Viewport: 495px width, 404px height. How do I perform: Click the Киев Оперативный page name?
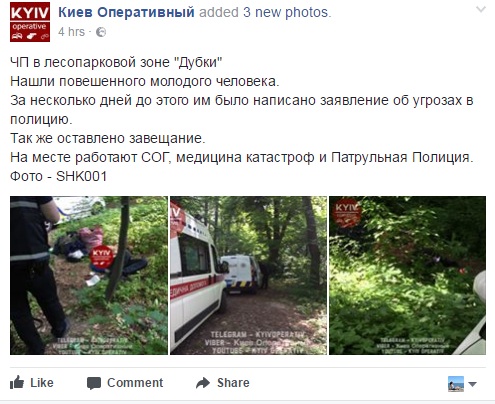tap(126, 12)
